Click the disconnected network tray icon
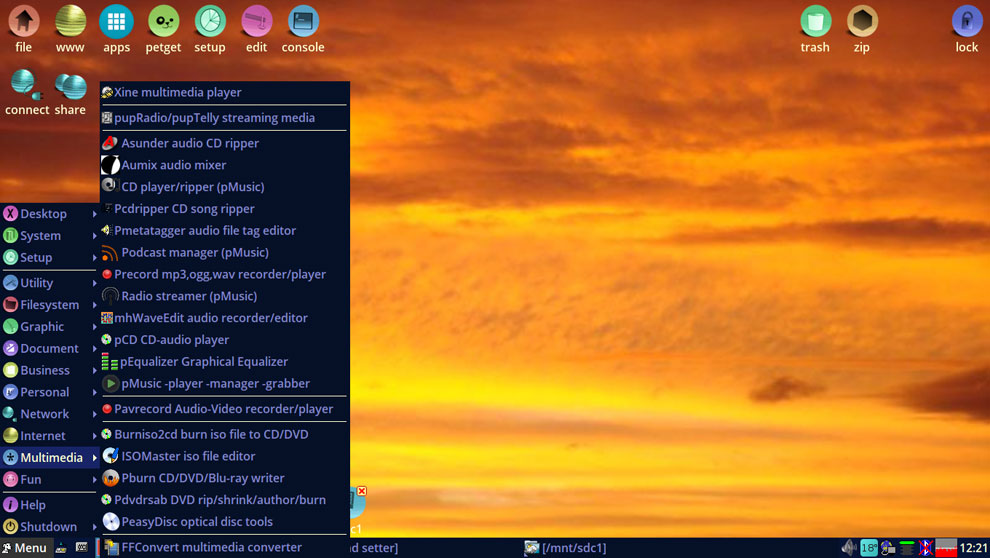The height and width of the screenshot is (558, 990). pyautogui.click(x=926, y=547)
